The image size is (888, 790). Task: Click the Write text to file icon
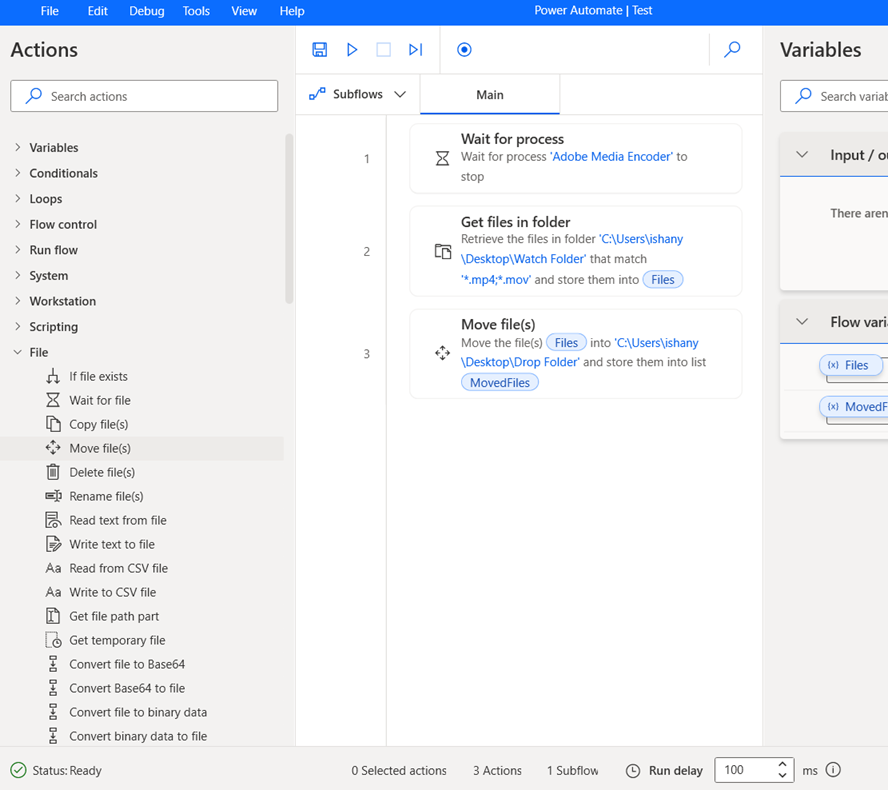[53, 544]
